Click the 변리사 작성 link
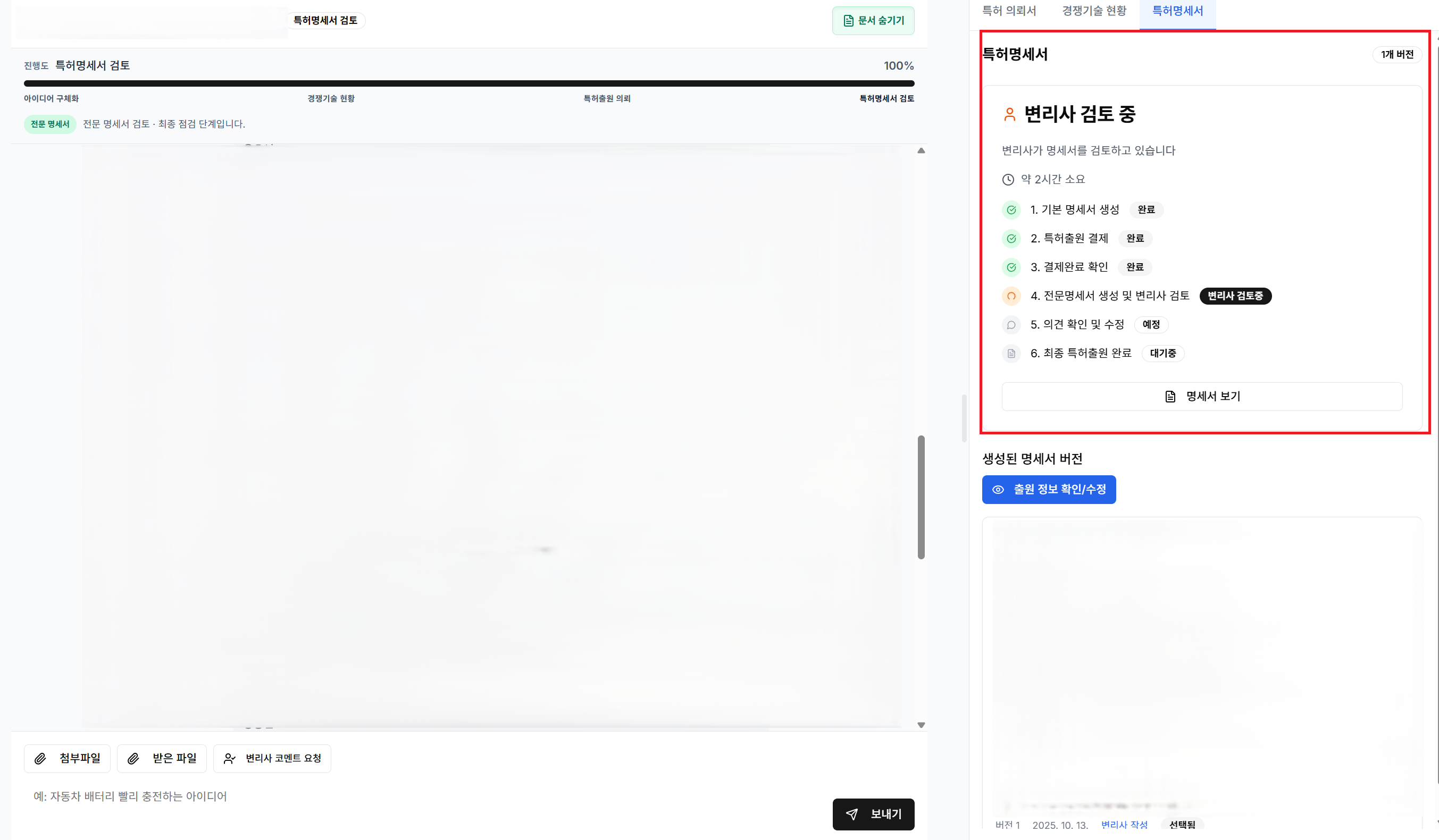 pyautogui.click(x=1124, y=825)
